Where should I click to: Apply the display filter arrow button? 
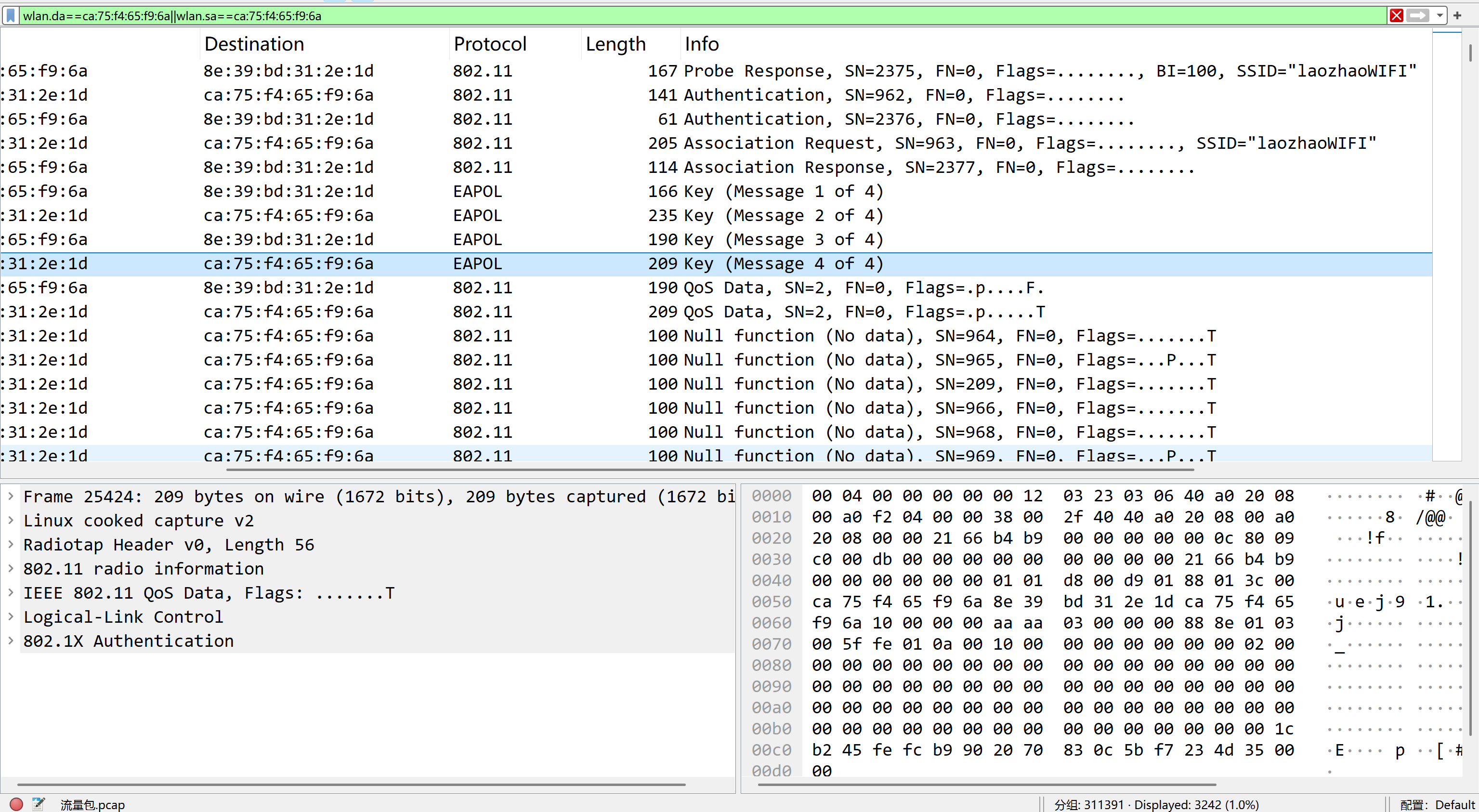(x=1417, y=15)
